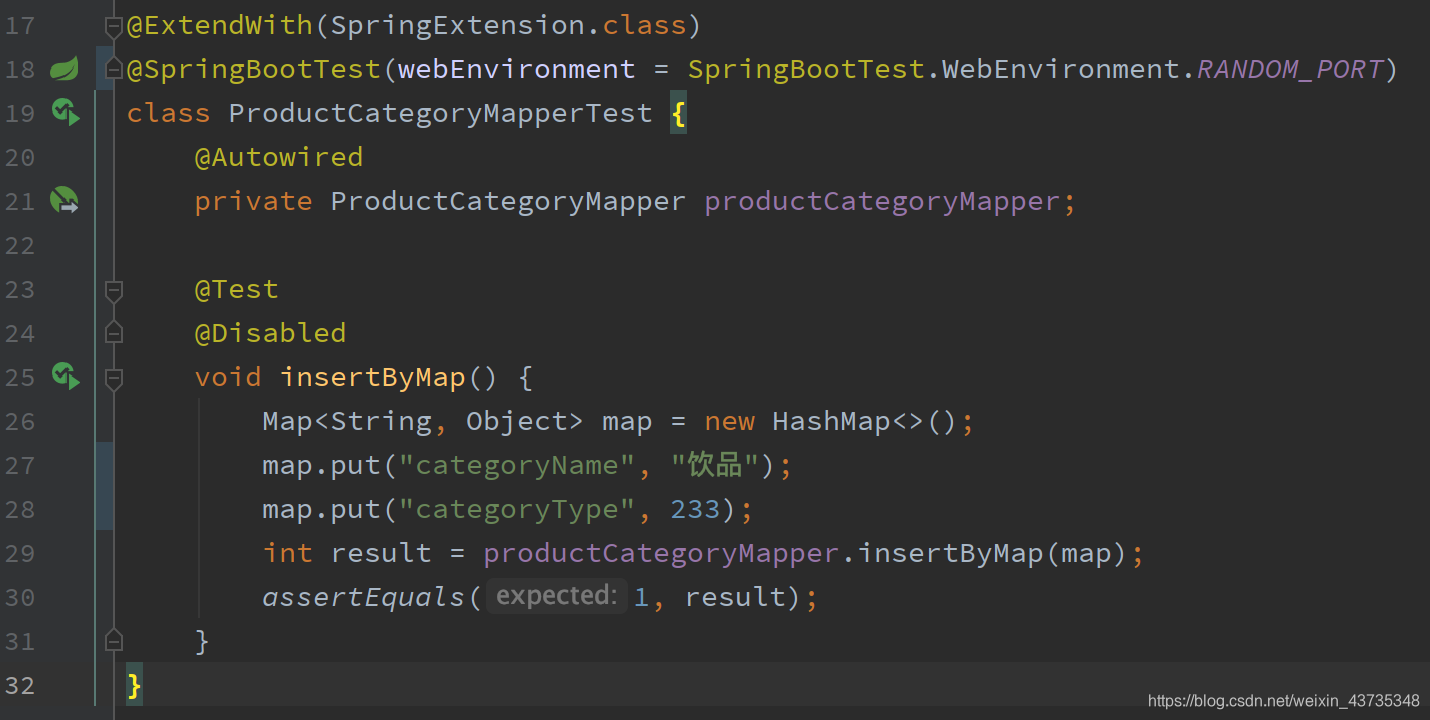Click the fold end marker on line 31
The height and width of the screenshot is (720, 1430).
(114, 640)
